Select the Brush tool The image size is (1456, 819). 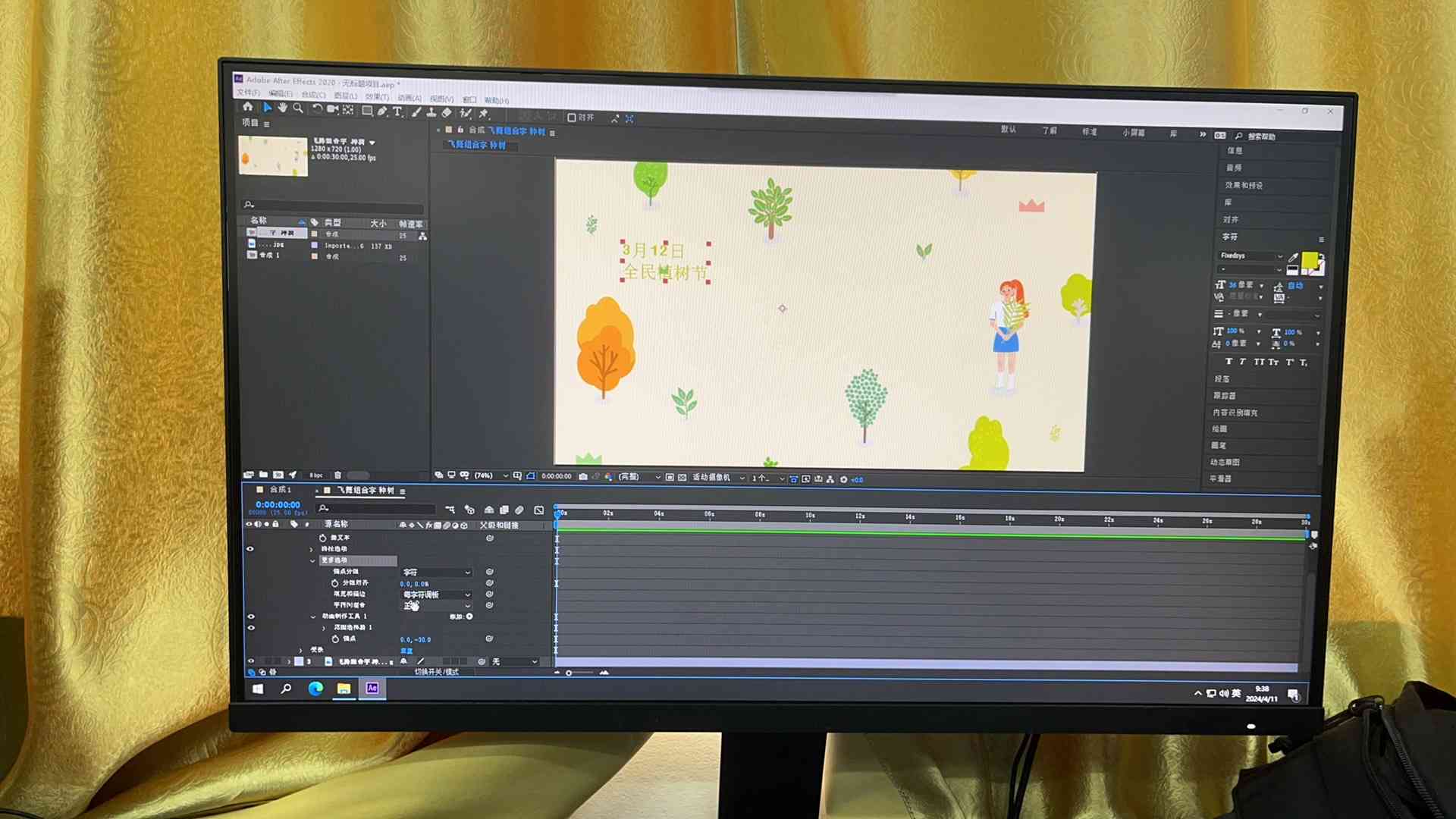pos(416,112)
